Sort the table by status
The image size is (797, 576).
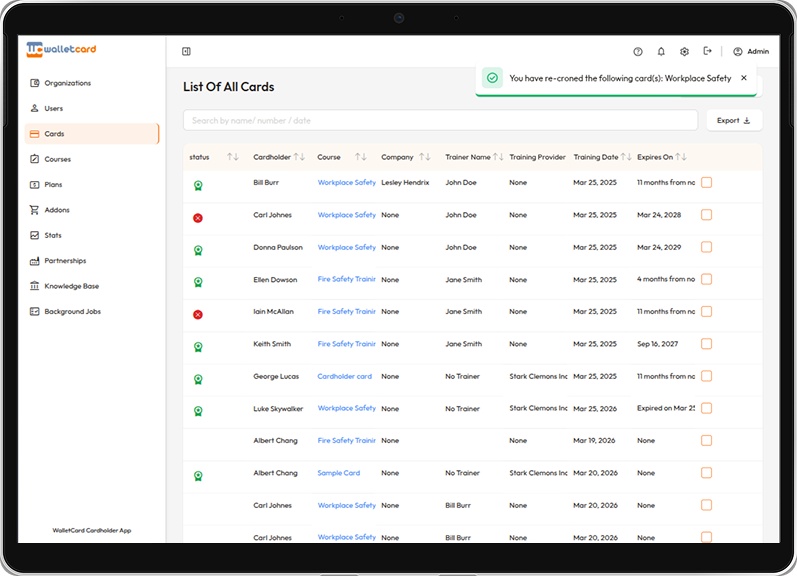[233, 157]
